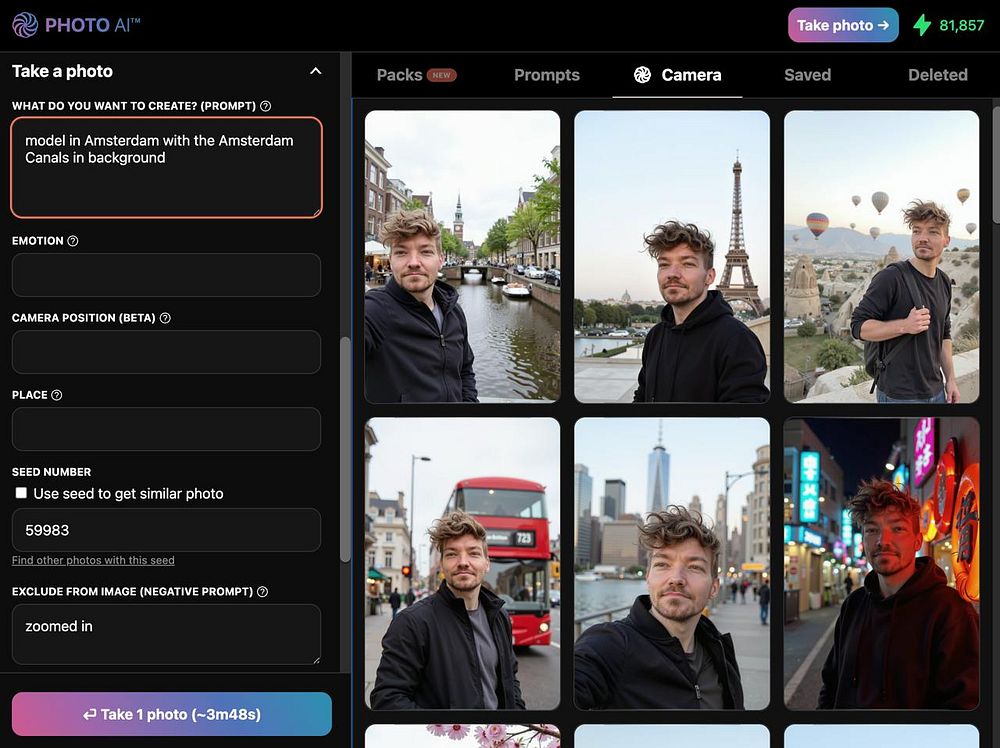1000x748 pixels.
Task: Open the hot air balloons photo
Action: point(881,256)
